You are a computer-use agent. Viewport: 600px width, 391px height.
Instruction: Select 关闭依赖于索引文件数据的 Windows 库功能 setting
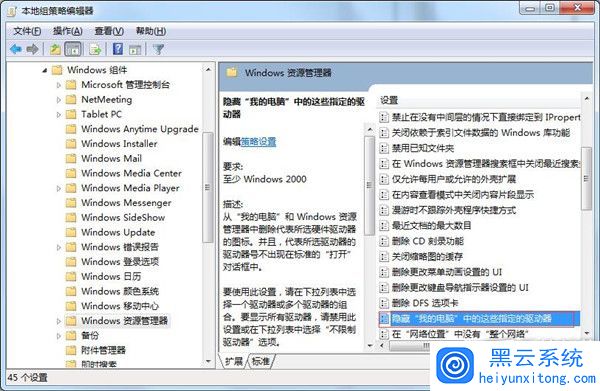481,133
